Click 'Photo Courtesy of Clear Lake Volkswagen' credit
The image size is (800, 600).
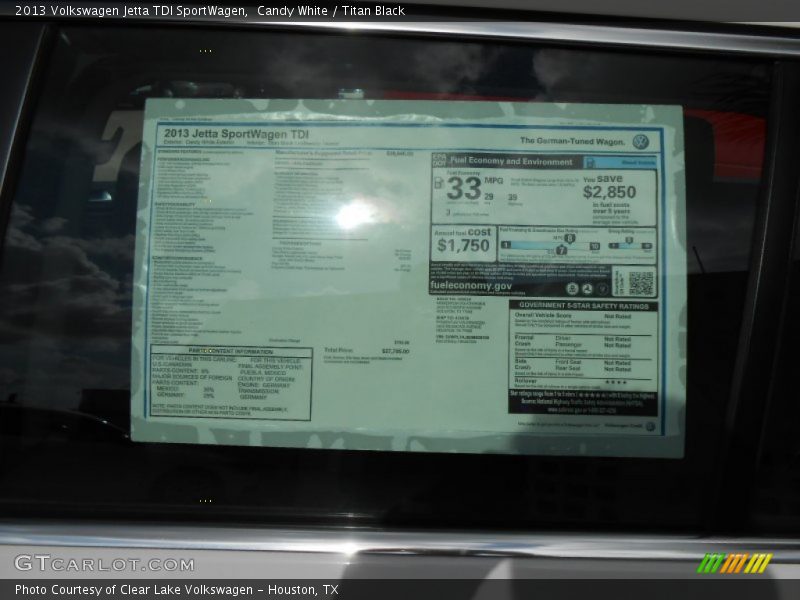pos(134,590)
